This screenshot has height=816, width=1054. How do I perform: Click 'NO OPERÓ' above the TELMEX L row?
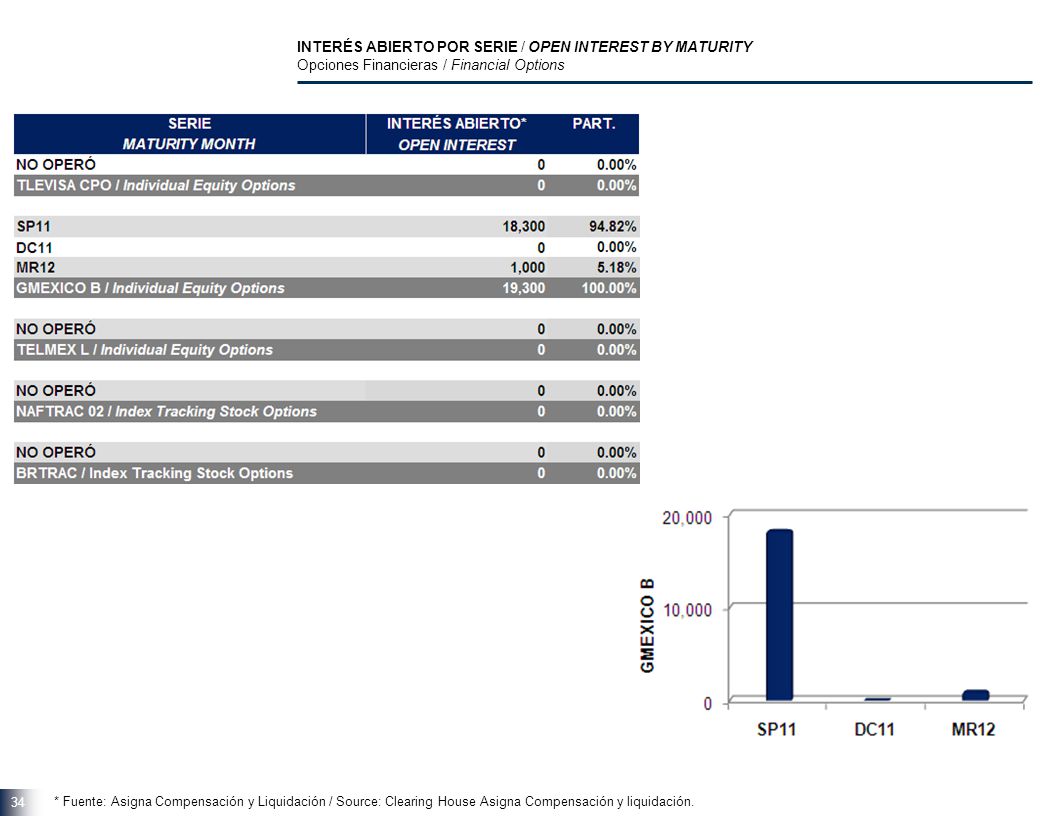tap(56, 329)
